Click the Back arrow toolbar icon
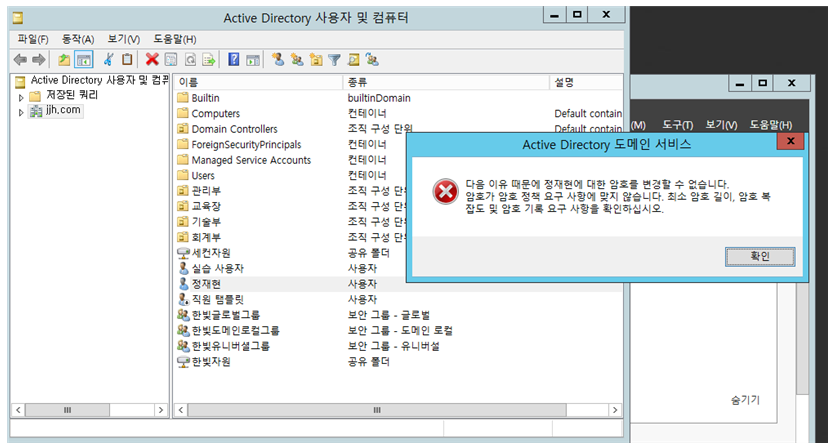Image resolution: width=833 pixels, height=448 pixels. coord(20,60)
